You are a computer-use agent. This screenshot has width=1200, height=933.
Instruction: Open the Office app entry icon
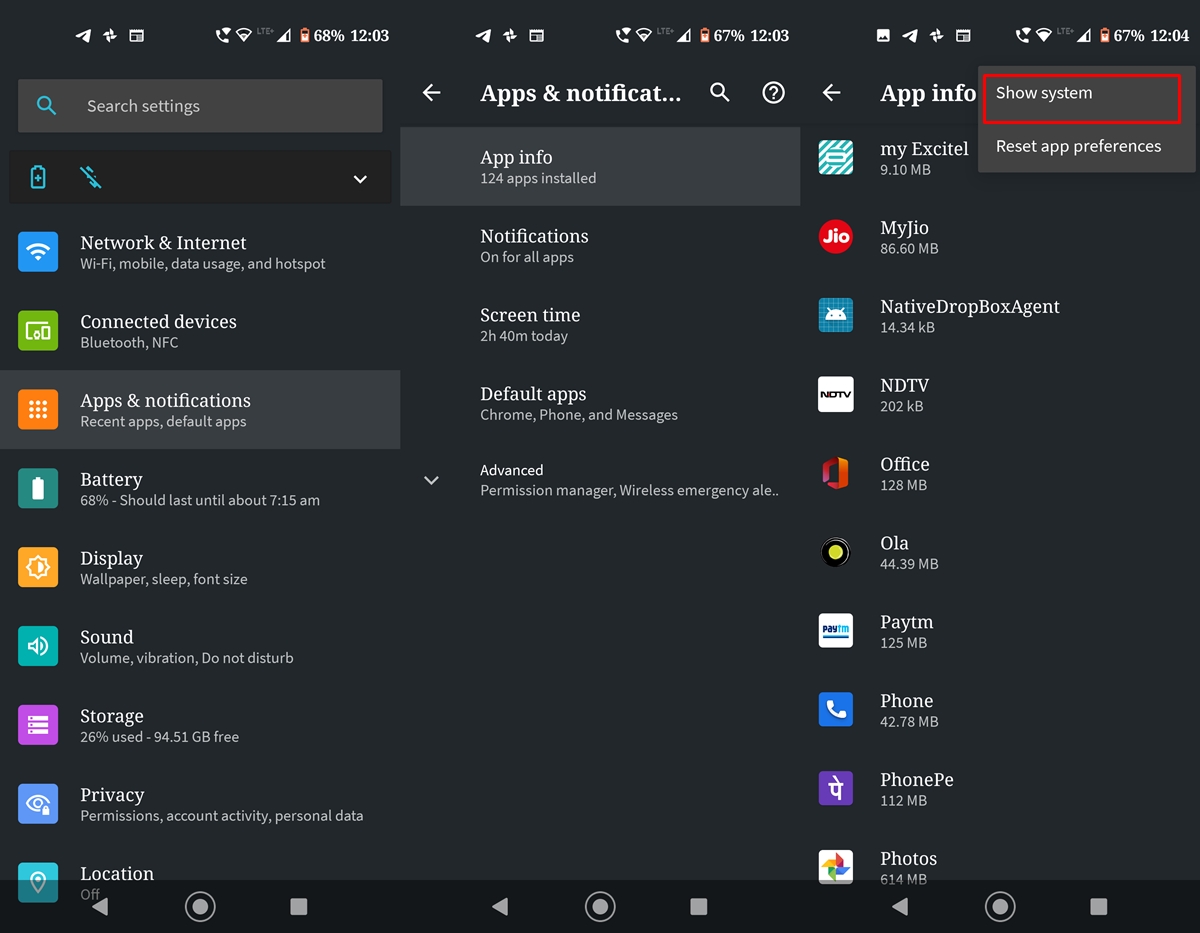(x=835, y=473)
